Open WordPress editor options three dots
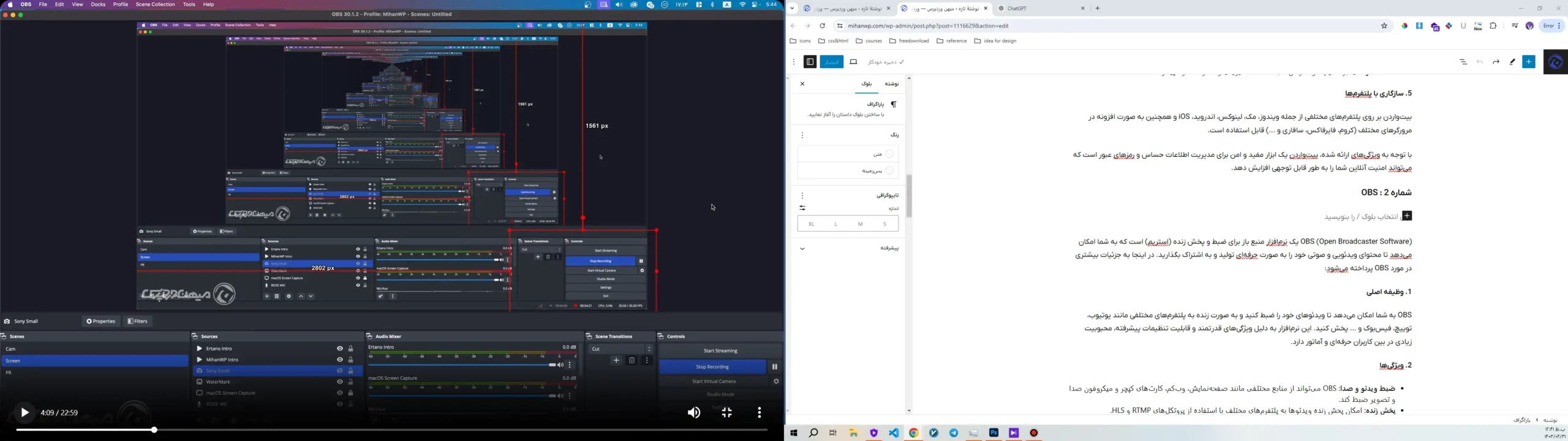This screenshot has height=441, width=1568. tap(794, 62)
